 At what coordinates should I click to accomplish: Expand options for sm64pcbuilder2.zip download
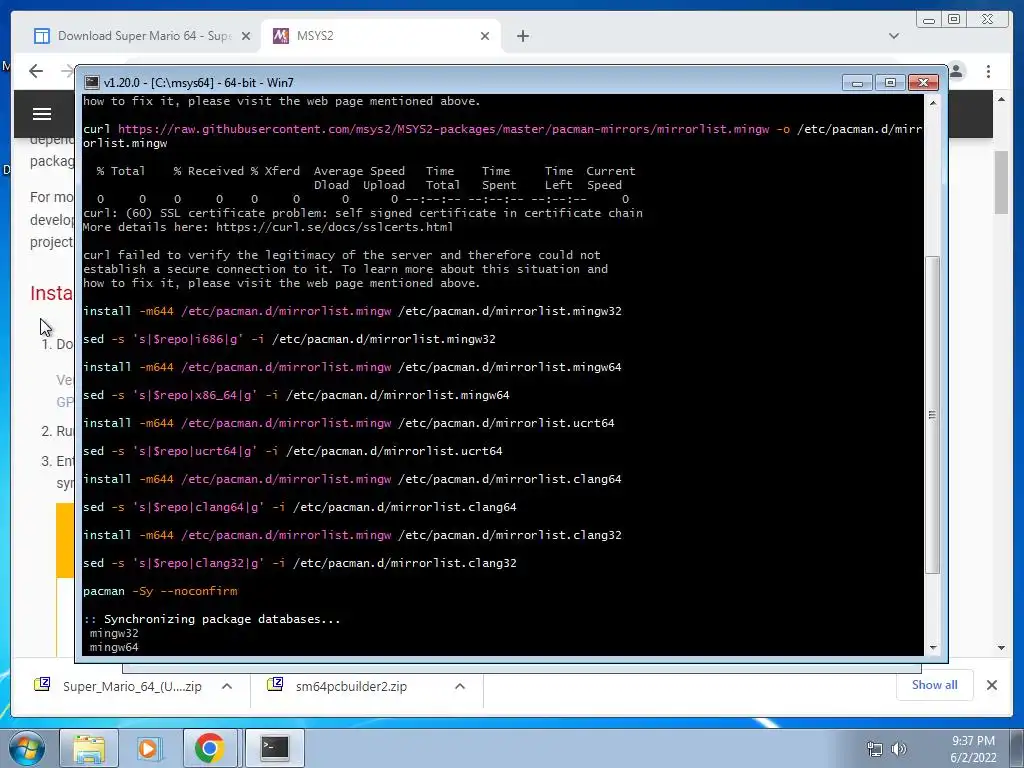point(460,686)
